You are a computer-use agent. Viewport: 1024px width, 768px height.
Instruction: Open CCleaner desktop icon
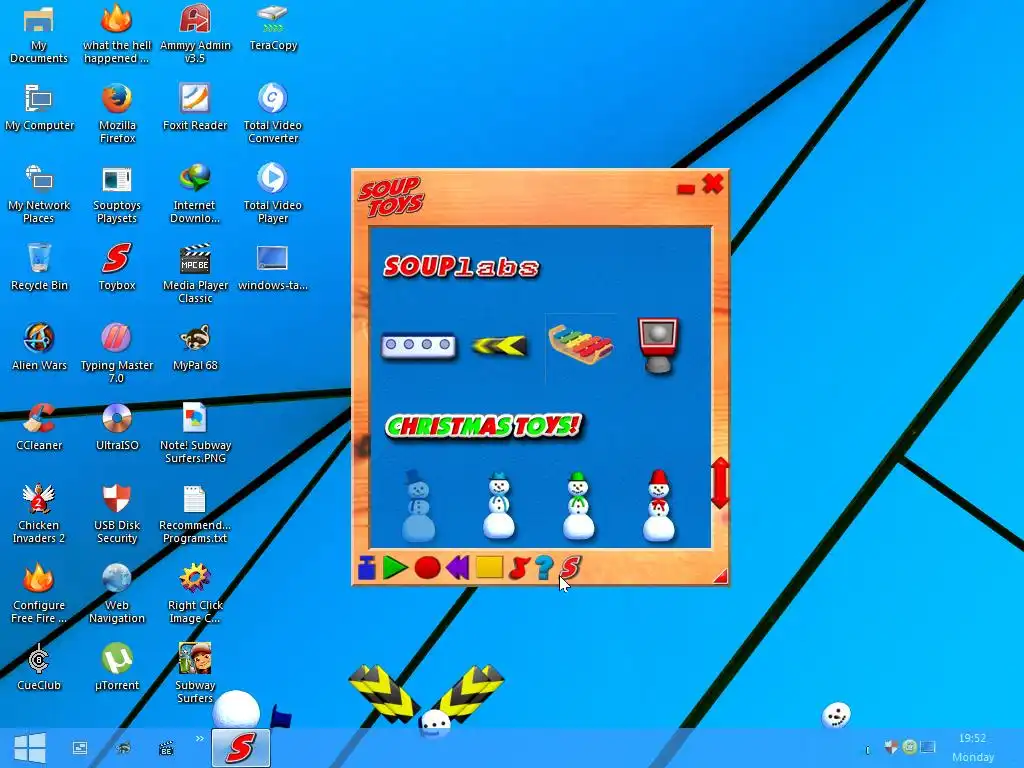(39, 426)
